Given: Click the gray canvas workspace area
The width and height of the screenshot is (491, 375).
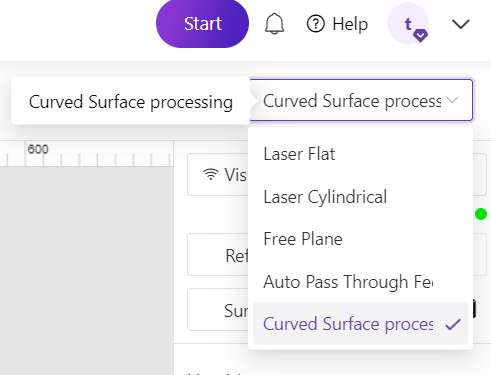Looking at the screenshot, I should pyautogui.click(x=87, y=270).
